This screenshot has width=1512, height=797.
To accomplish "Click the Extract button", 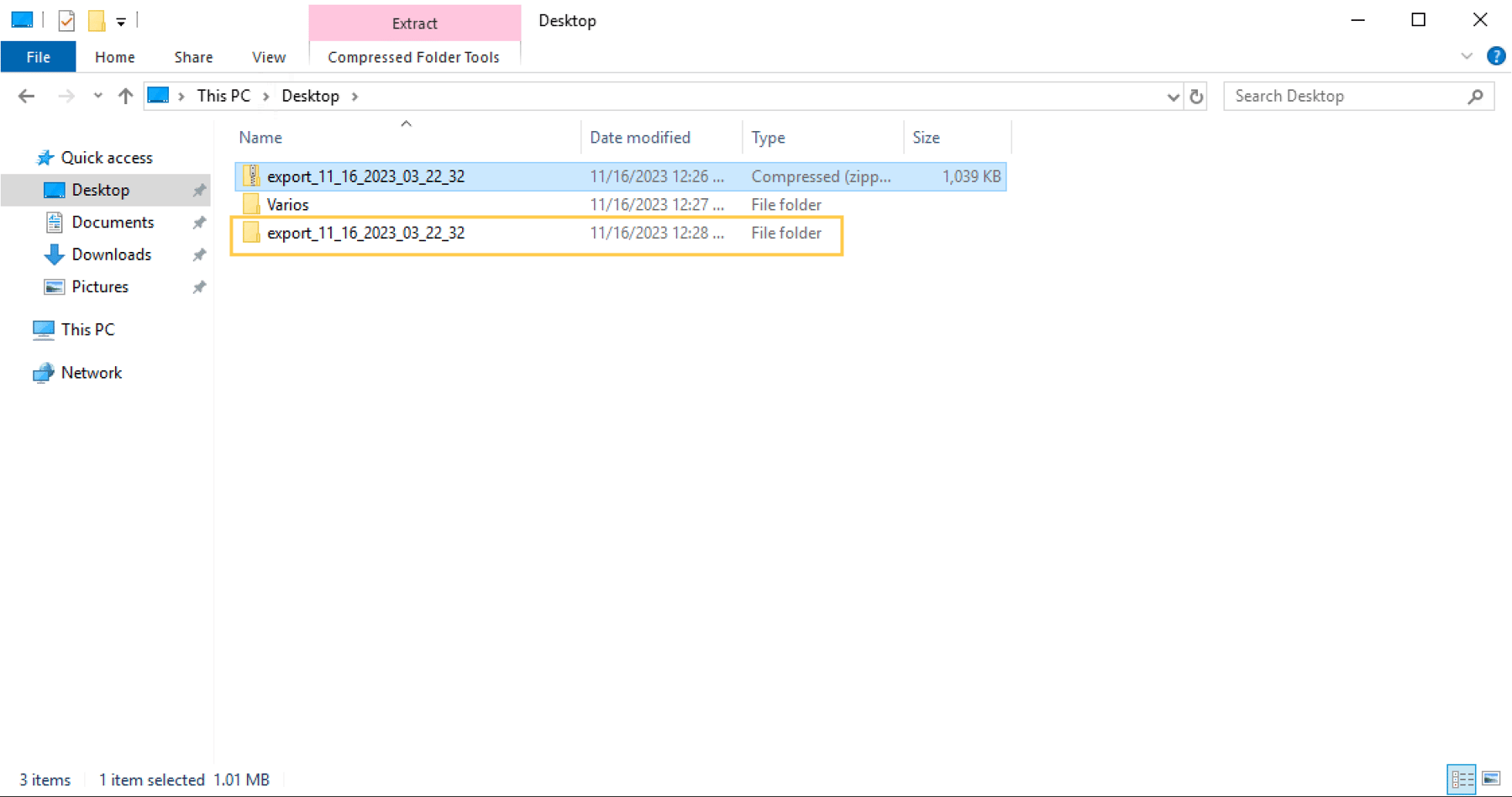I will coord(414,24).
